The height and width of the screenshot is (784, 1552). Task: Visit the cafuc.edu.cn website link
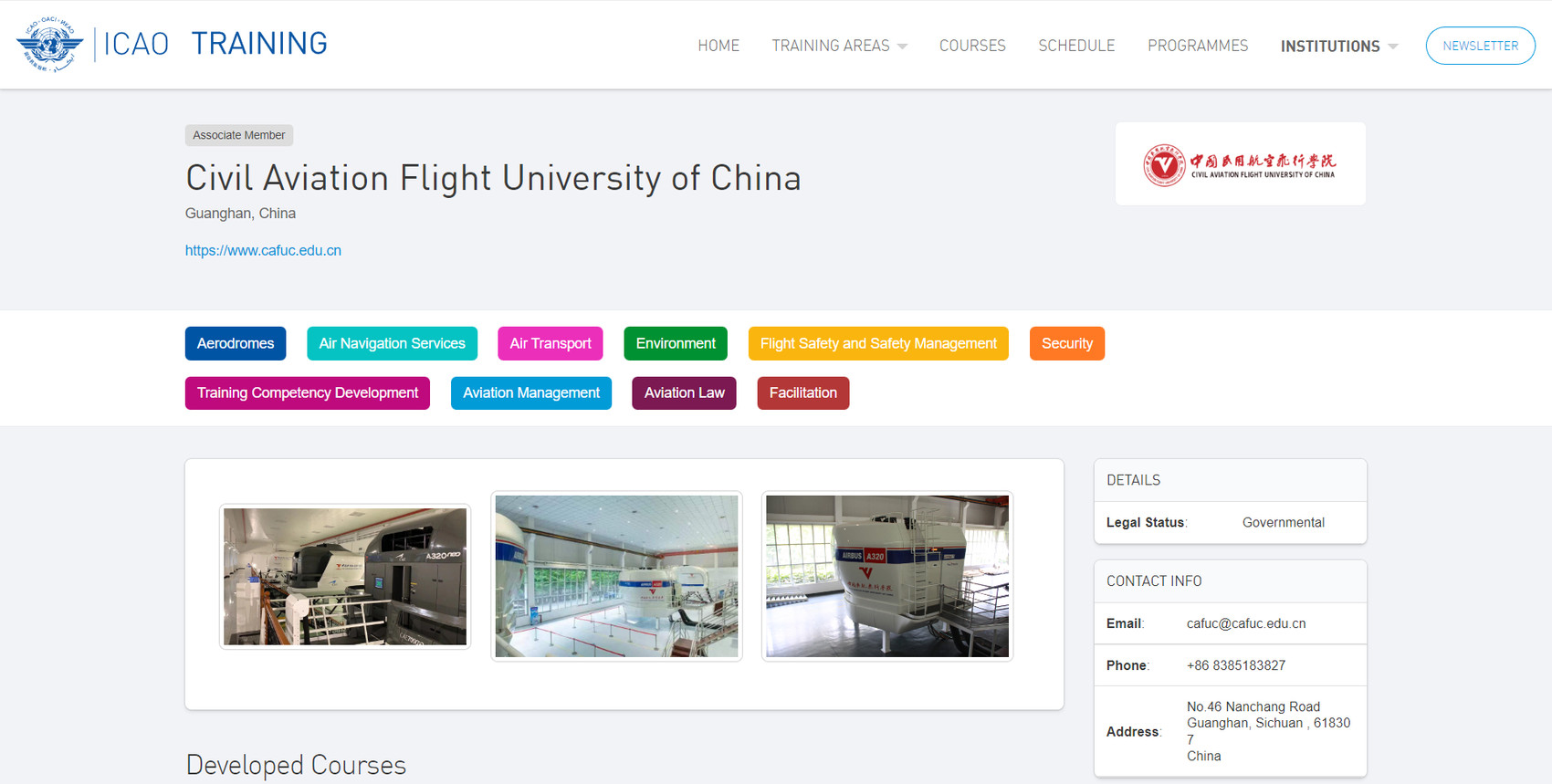click(x=263, y=250)
